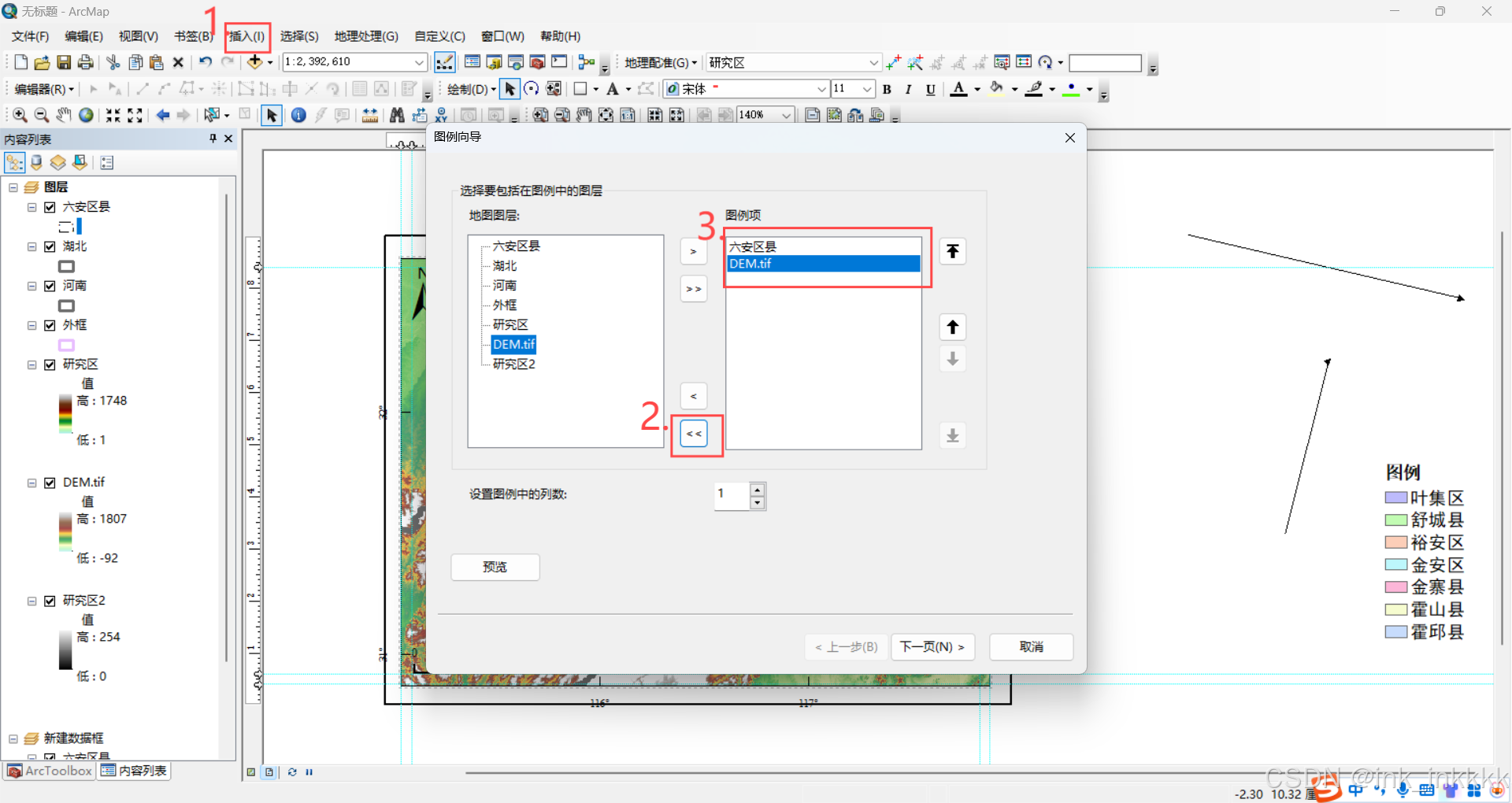The height and width of the screenshot is (803, 1512).
Task: Click the Add Control Points icon
Action: click(x=894, y=62)
